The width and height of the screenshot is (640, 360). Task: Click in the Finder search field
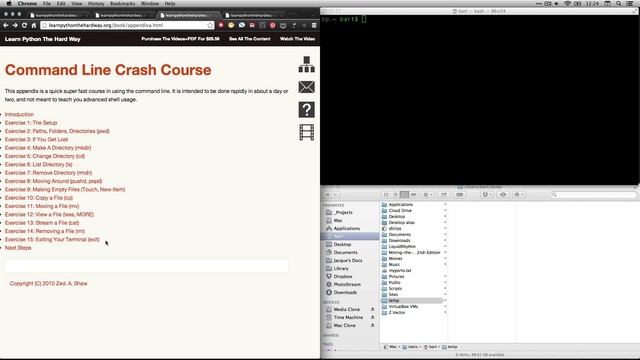(x=593, y=195)
